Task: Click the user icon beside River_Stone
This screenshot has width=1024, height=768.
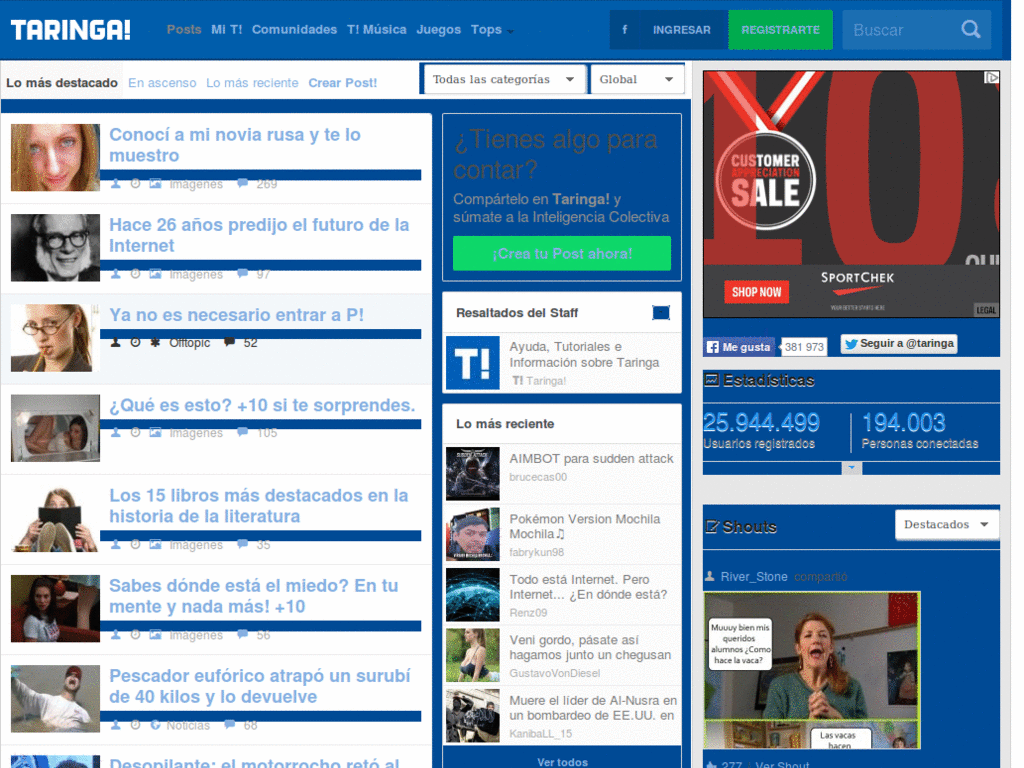Action: (710, 576)
